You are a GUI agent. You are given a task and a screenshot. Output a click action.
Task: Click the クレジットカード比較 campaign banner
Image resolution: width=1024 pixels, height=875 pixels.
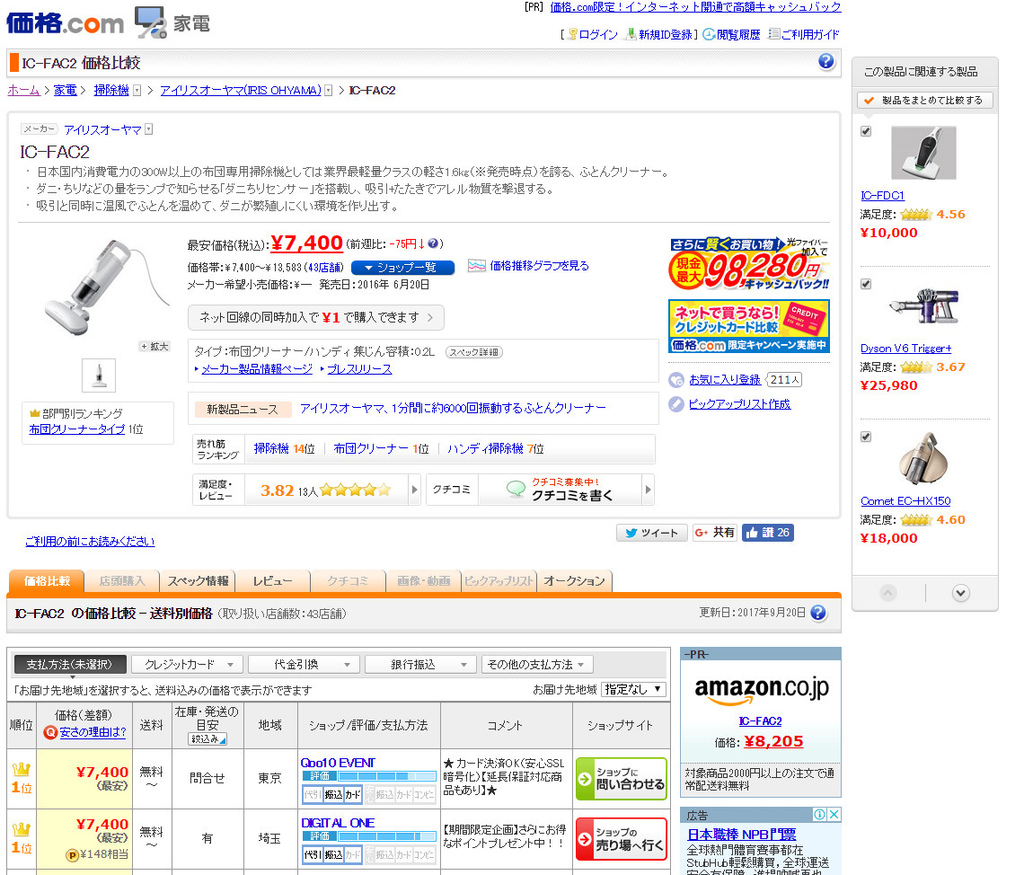click(x=749, y=326)
